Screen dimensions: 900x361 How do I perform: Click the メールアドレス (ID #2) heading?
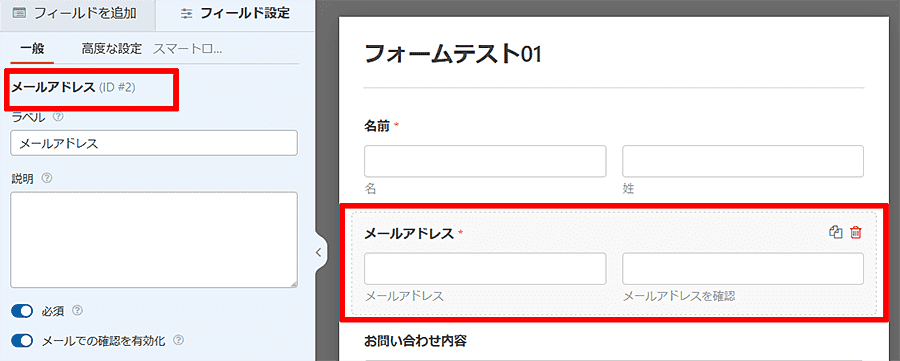74,88
